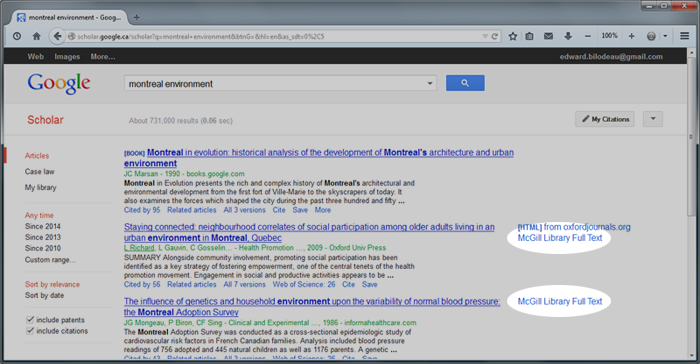This screenshot has height=364, width=700.
Task: Go back with the back arrow button
Action: (57, 36)
